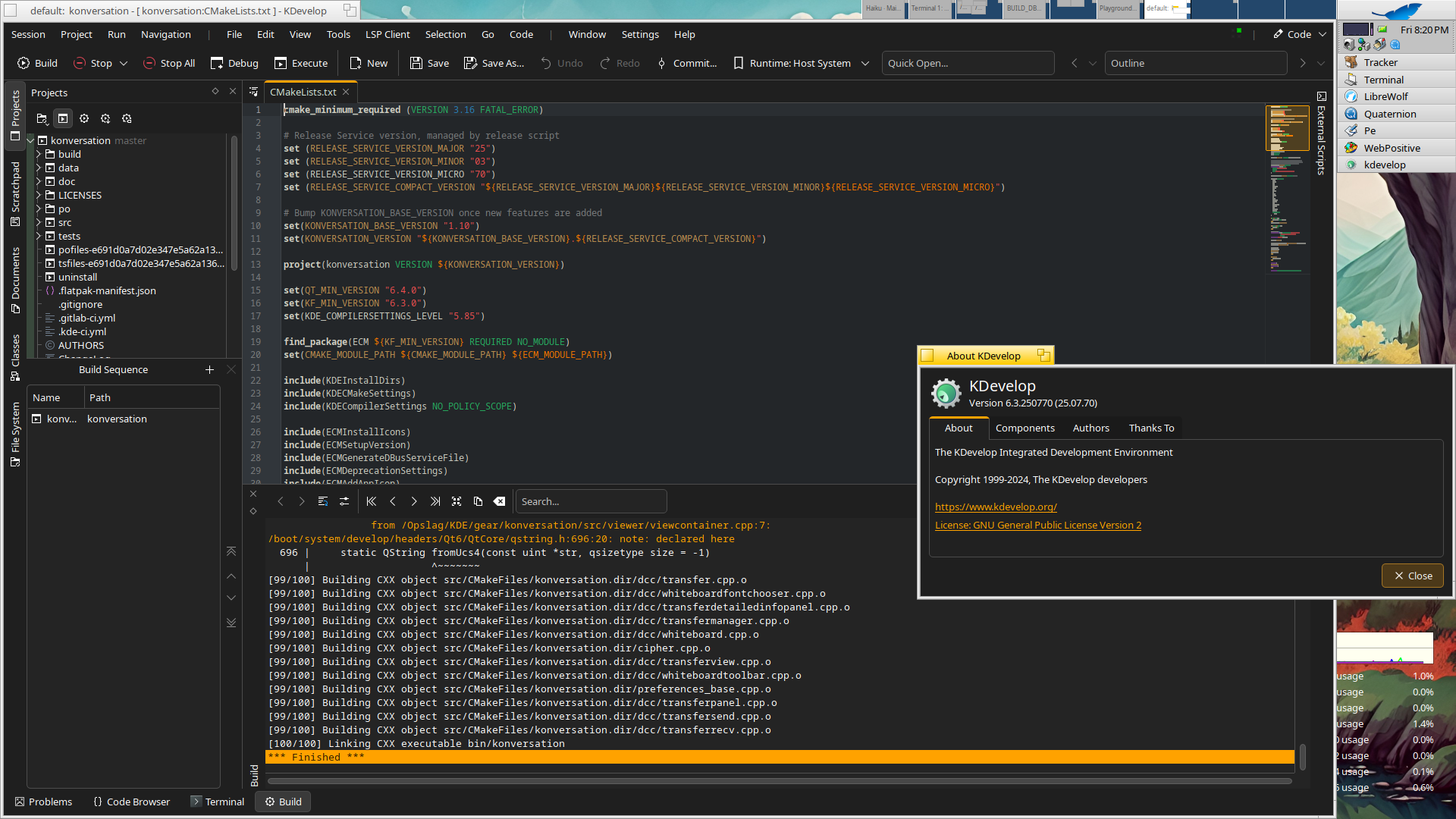
Task: Open the kdevelop.org link
Action: [x=996, y=507]
